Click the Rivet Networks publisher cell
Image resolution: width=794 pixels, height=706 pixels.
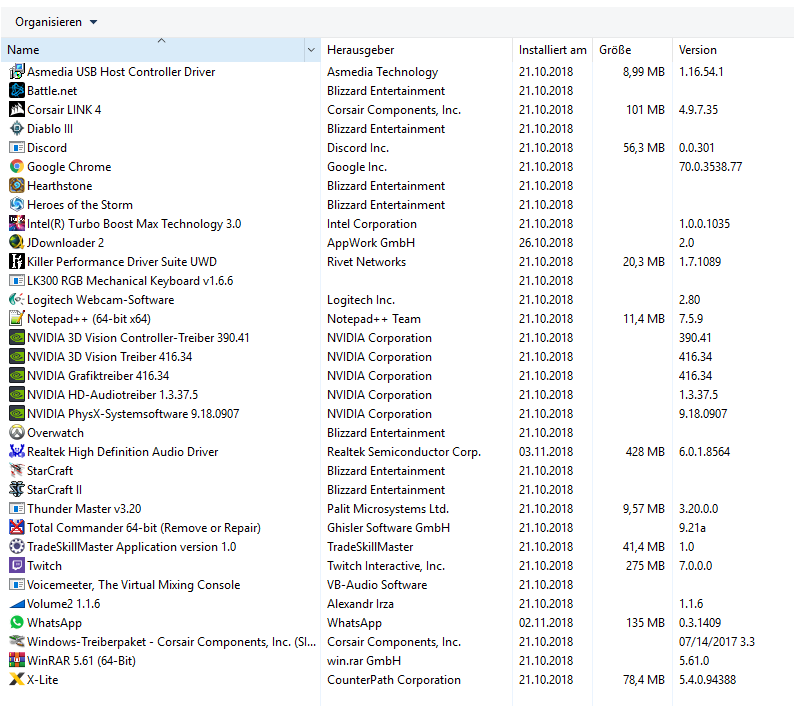pos(366,262)
